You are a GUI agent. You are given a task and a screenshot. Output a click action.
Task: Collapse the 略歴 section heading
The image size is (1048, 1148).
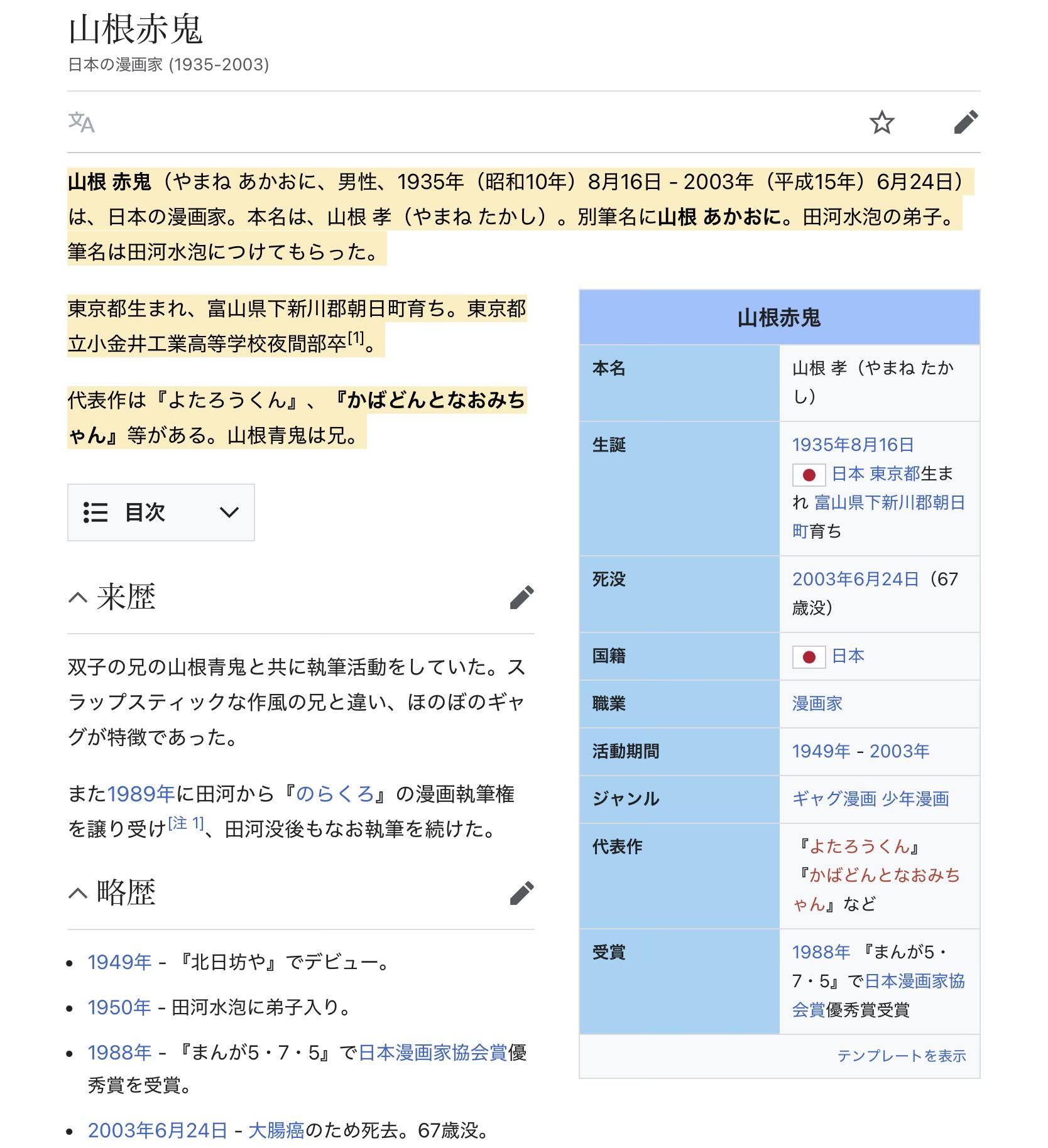click(78, 893)
